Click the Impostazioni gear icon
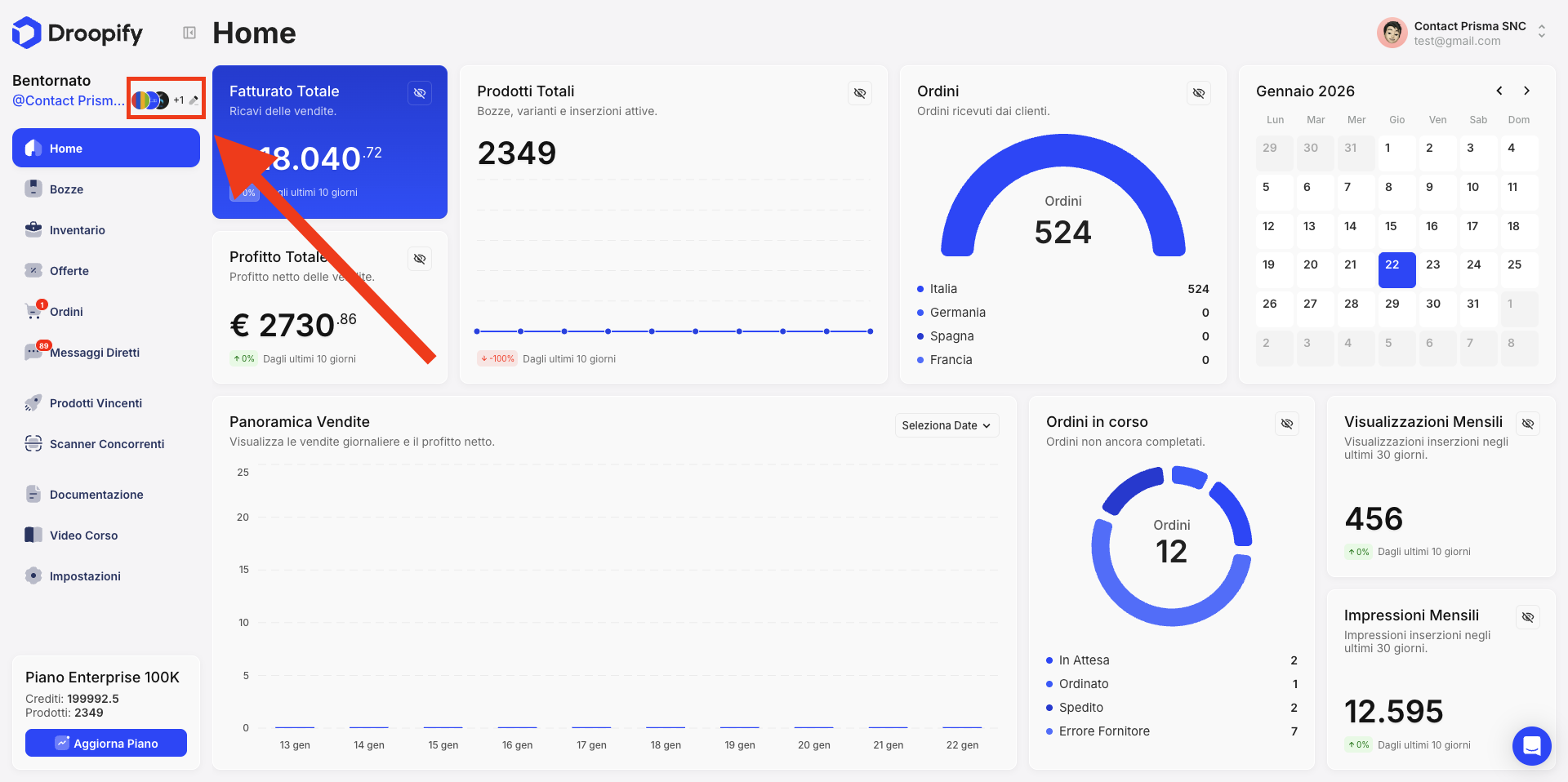 click(x=33, y=575)
